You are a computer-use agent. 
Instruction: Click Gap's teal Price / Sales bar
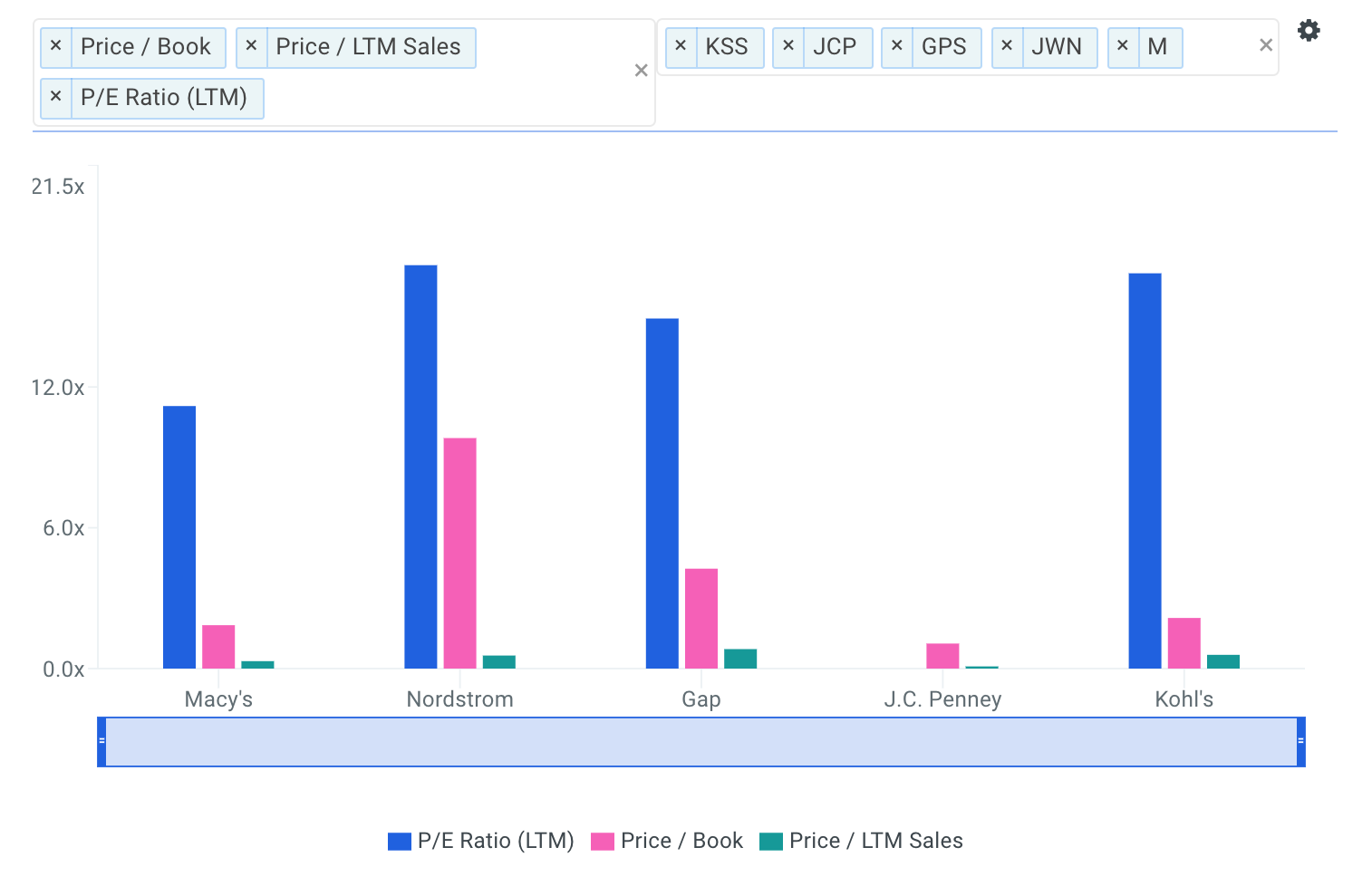[x=740, y=659]
